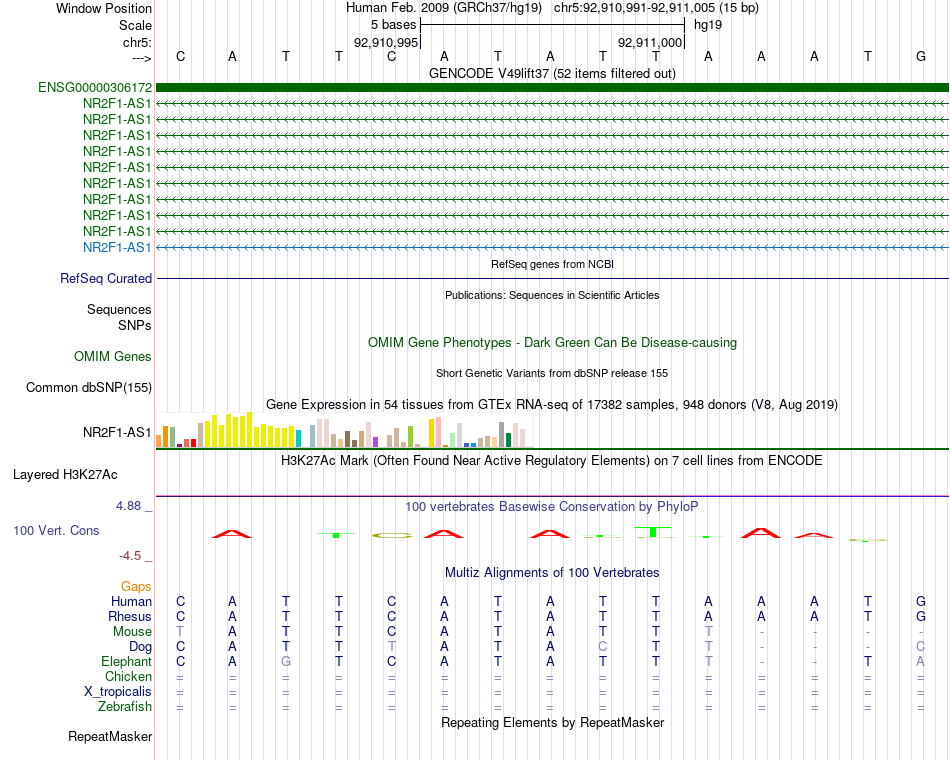
Task: Click the chr5: ruler label
Action: [x=138, y=42]
